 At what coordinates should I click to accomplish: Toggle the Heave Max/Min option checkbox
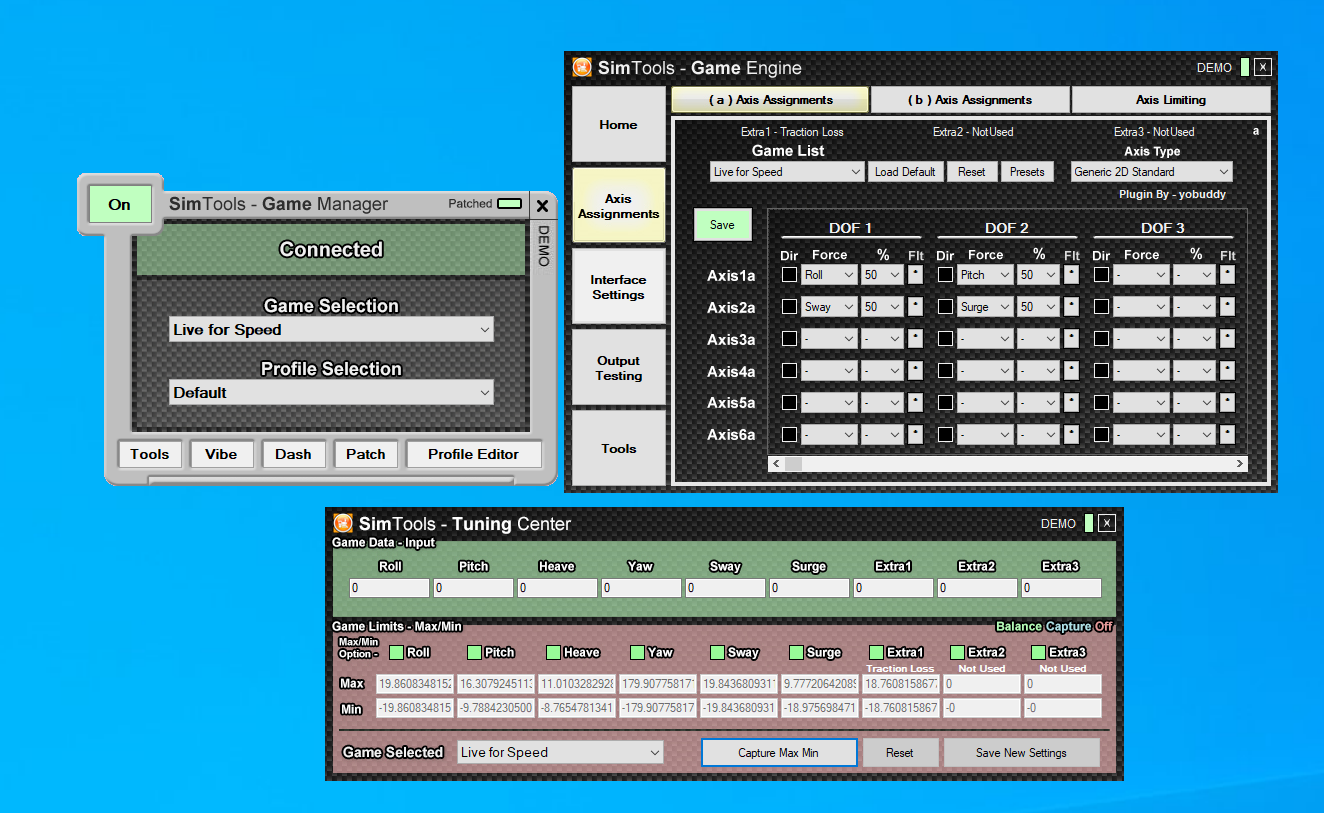pyautogui.click(x=554, y=652)
